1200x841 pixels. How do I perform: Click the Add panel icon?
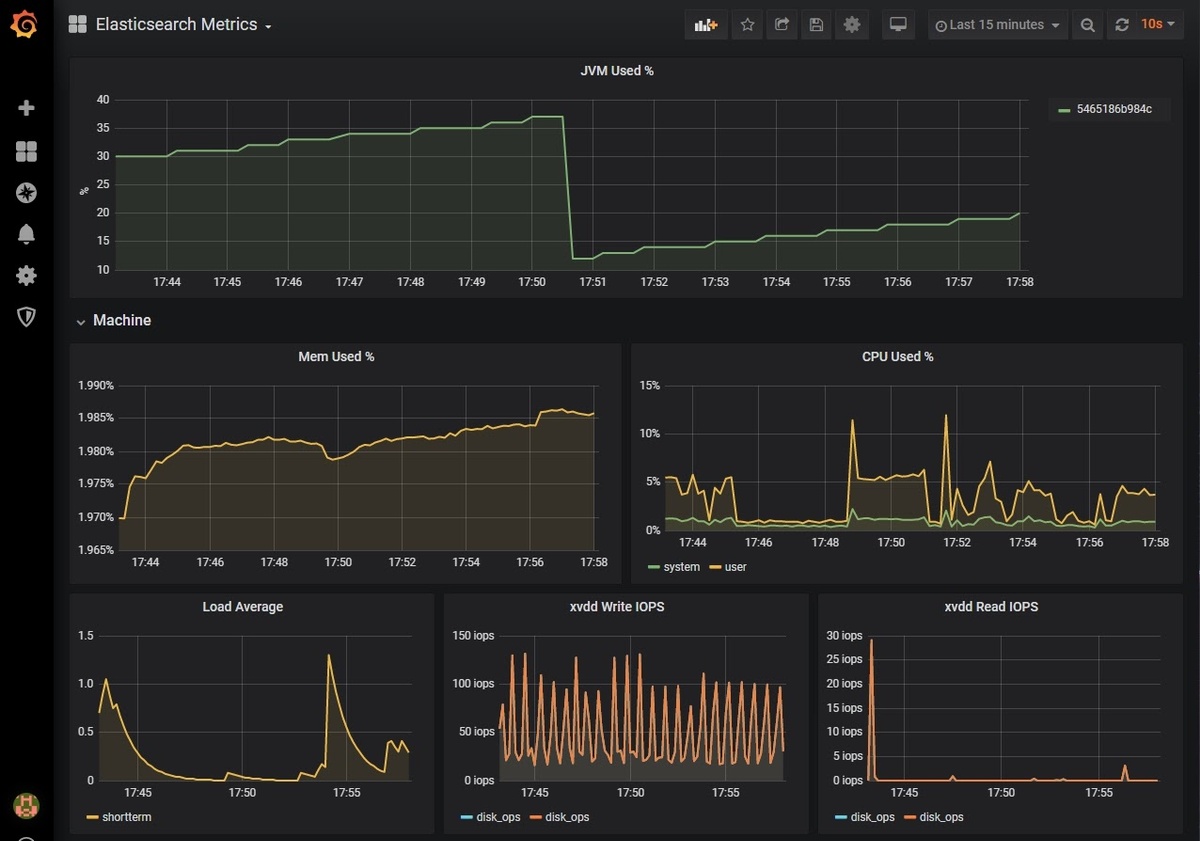(706, 25)
